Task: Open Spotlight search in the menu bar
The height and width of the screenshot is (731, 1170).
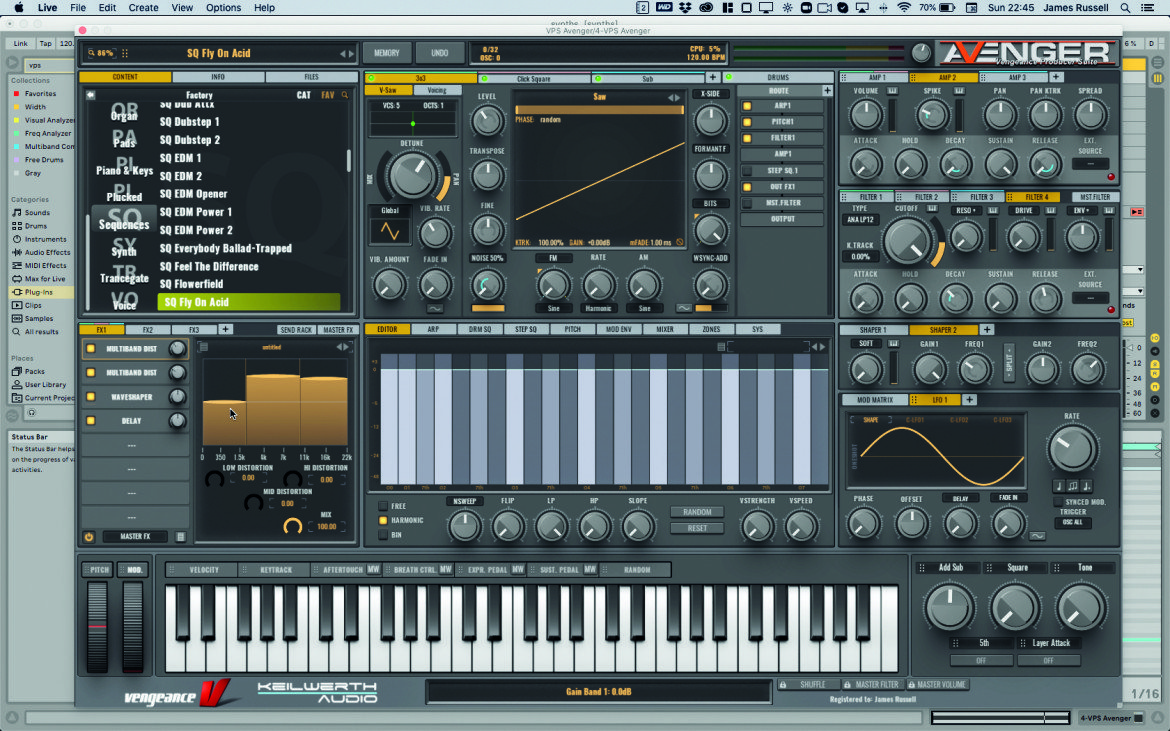Action: [1124, 7]
